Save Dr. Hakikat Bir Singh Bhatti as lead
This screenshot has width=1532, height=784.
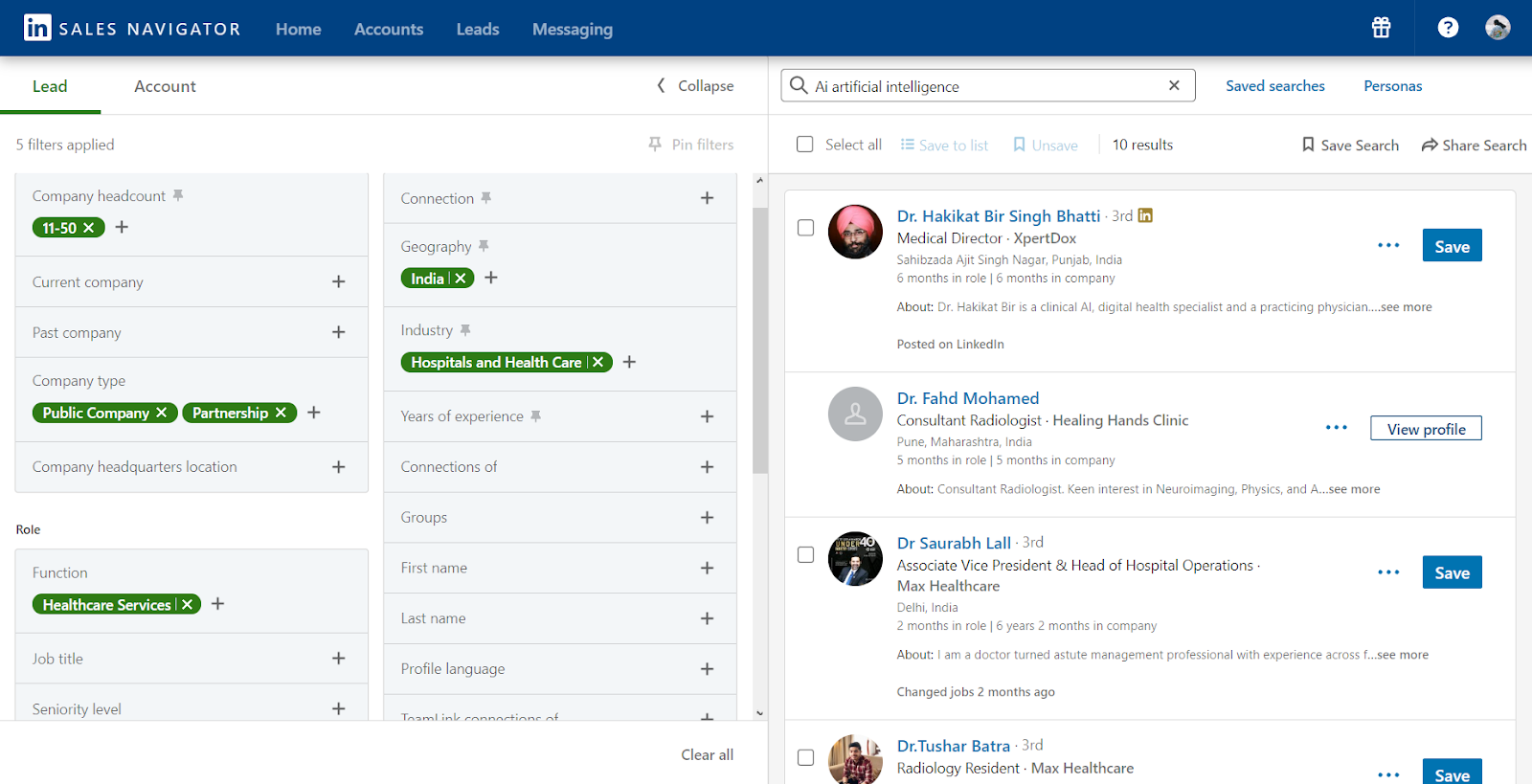tap(1453, 246)
